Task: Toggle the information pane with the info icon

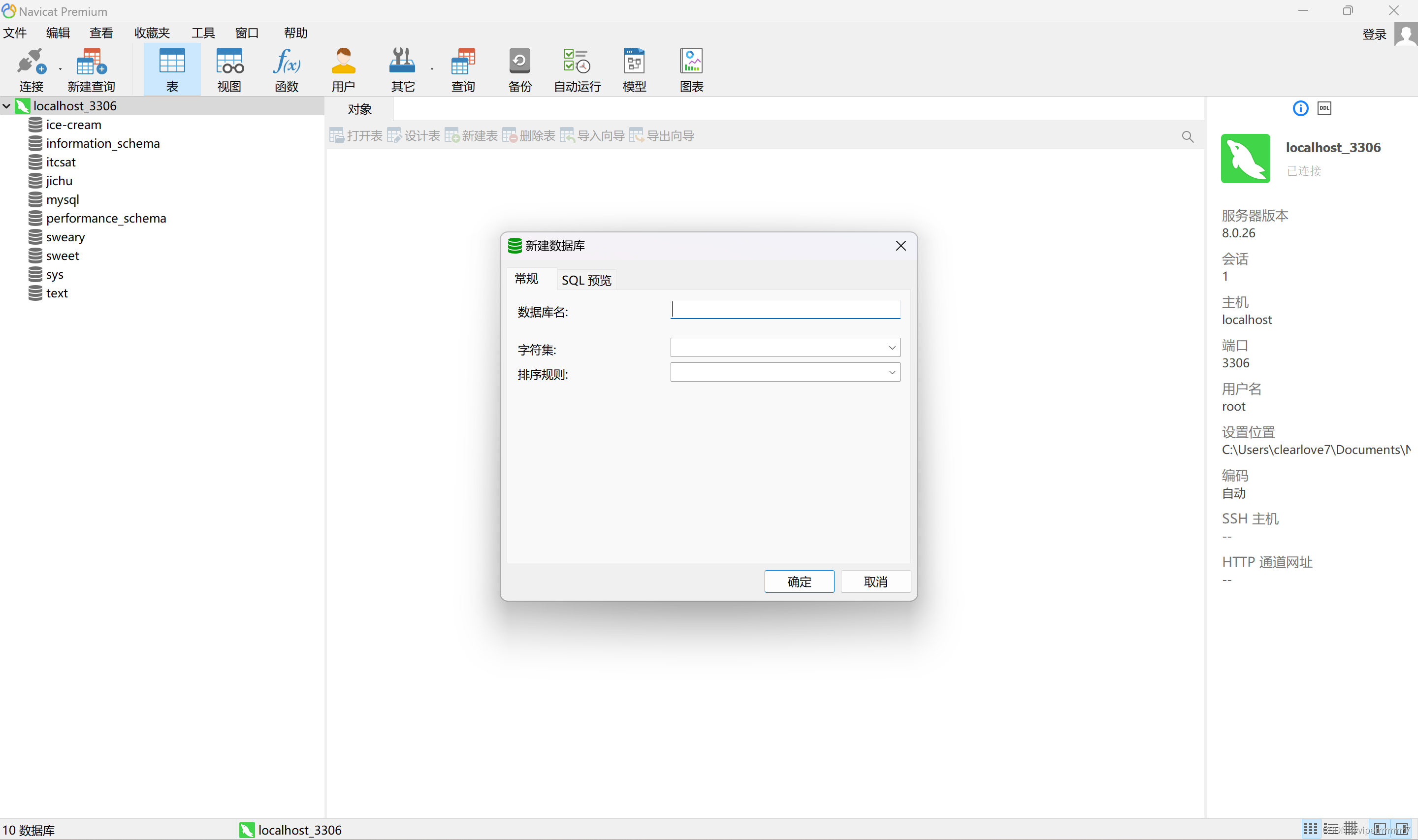Action: [x=1300, y=108]
